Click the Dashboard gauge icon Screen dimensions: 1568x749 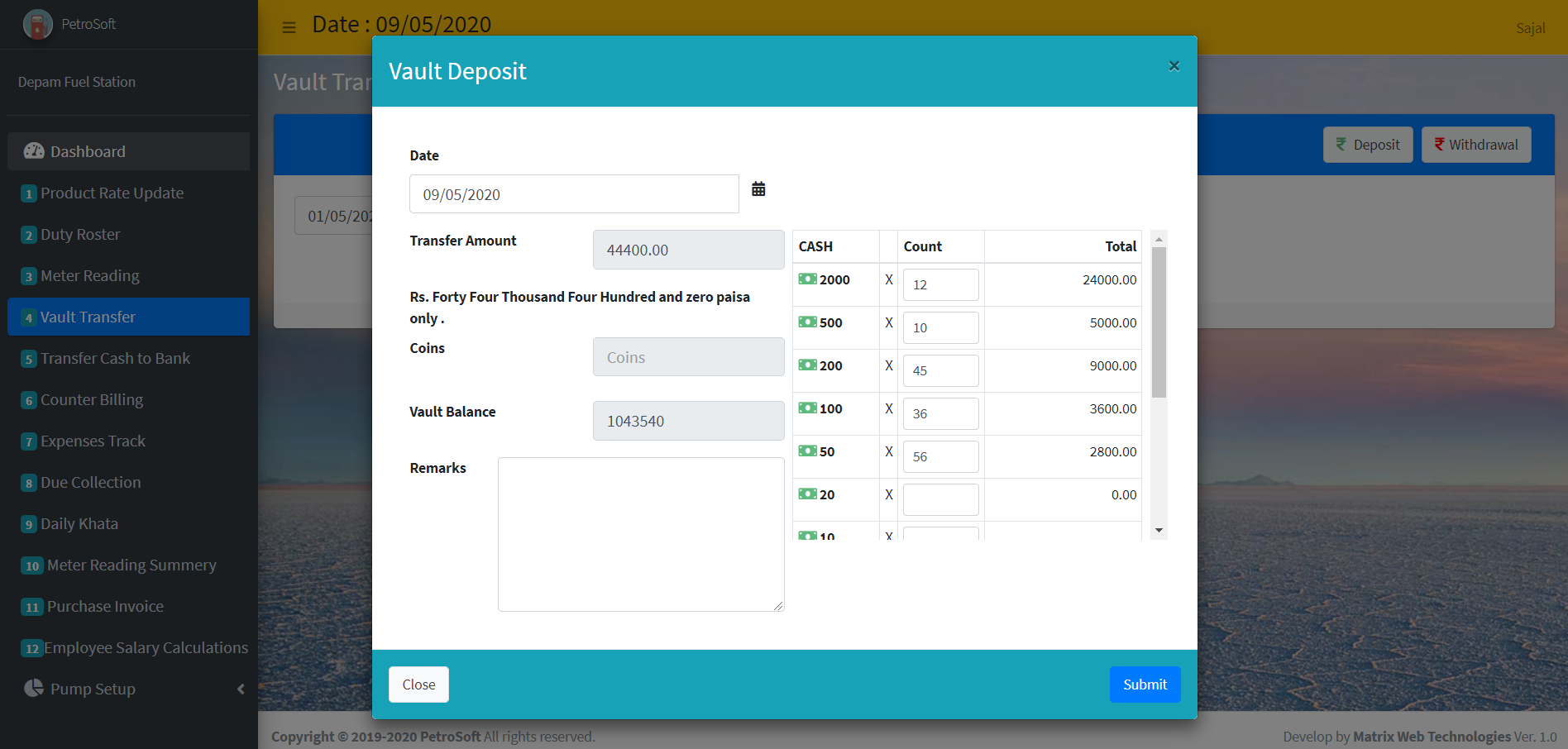(x=34, y=151)
